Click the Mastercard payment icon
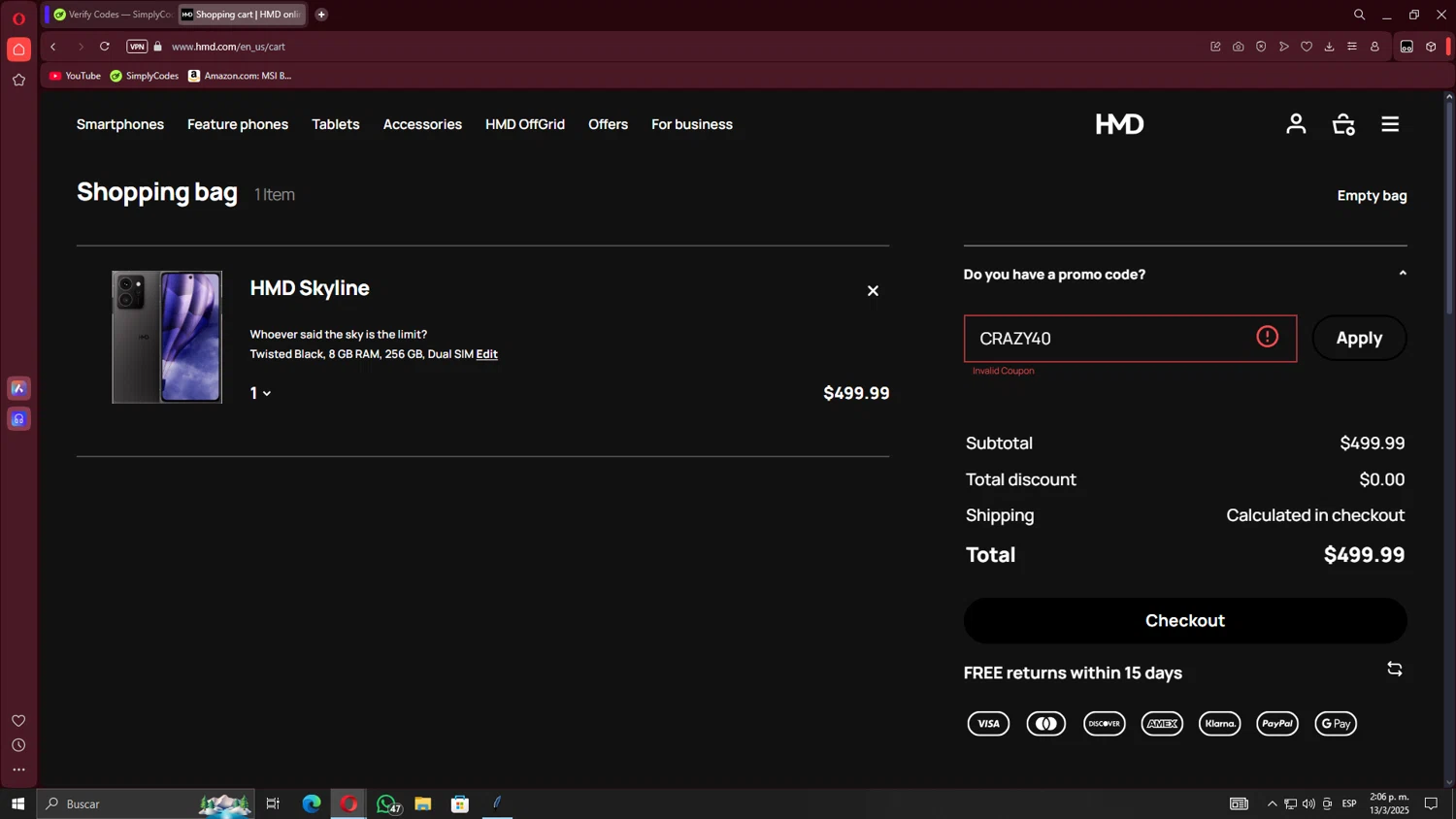The height and width of the screenshot is (819, 1456). (x=1046, y=723)
